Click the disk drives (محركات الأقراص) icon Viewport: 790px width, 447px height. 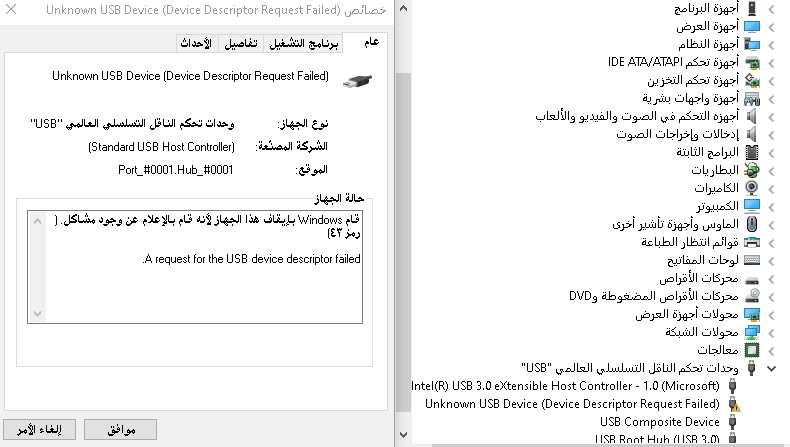pos(752,280)
